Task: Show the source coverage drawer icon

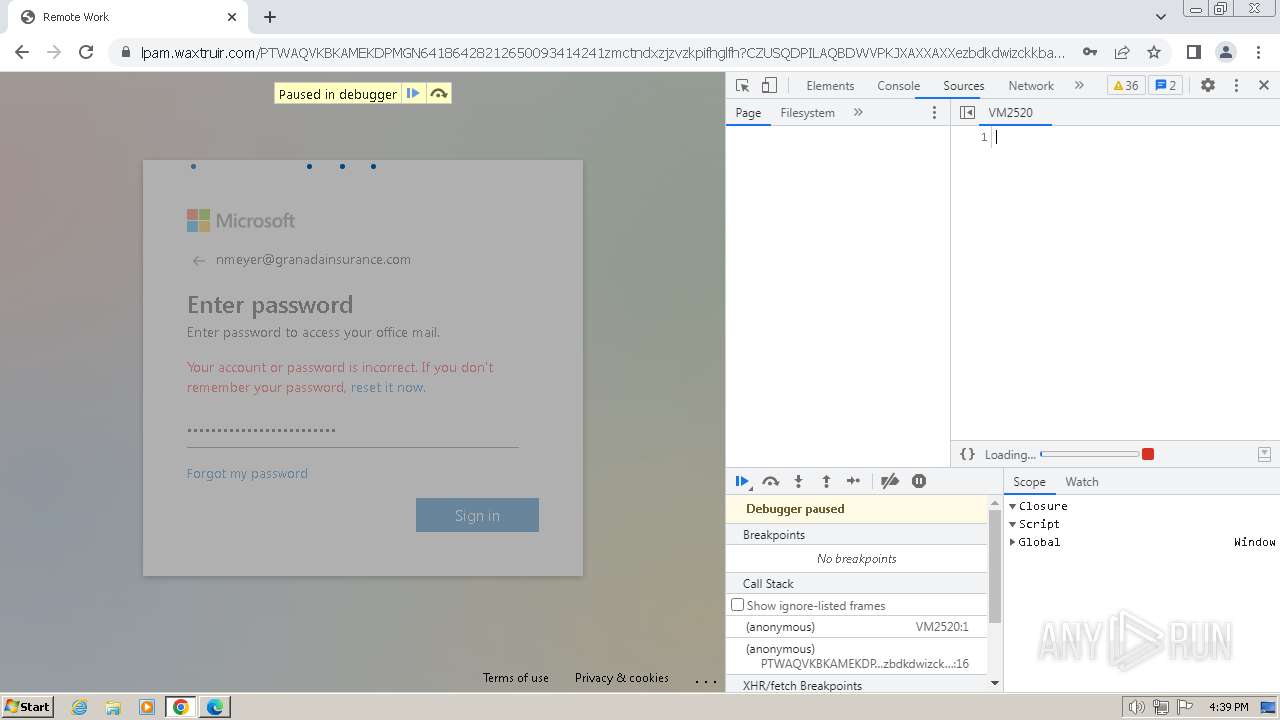Action: [1264, 454]
